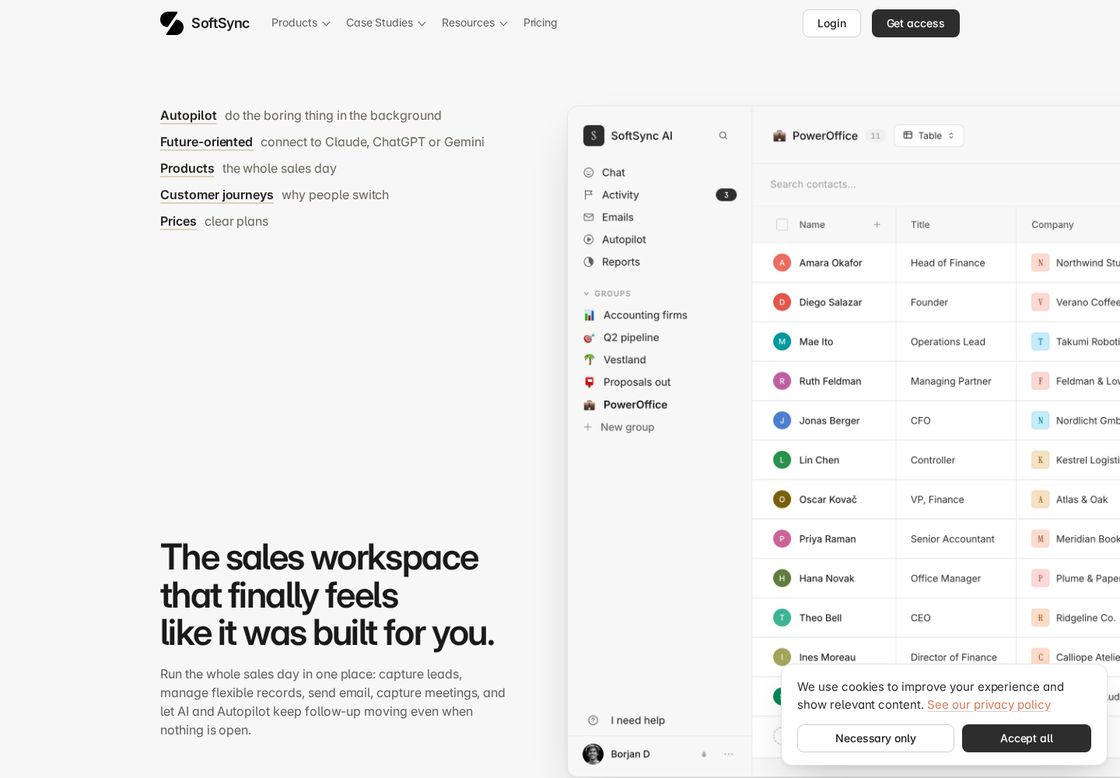Select the Q2 pipeline group

tap(631, 337)
